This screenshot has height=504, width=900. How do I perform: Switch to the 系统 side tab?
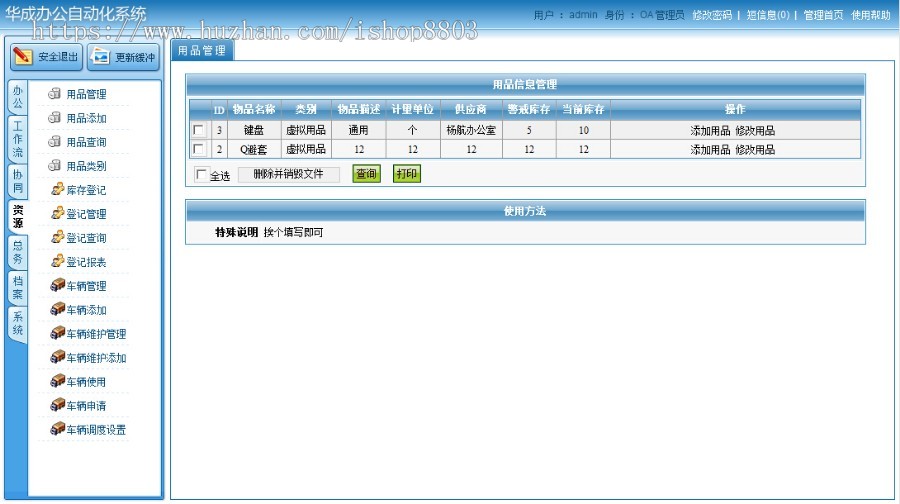tap(18, 324)
